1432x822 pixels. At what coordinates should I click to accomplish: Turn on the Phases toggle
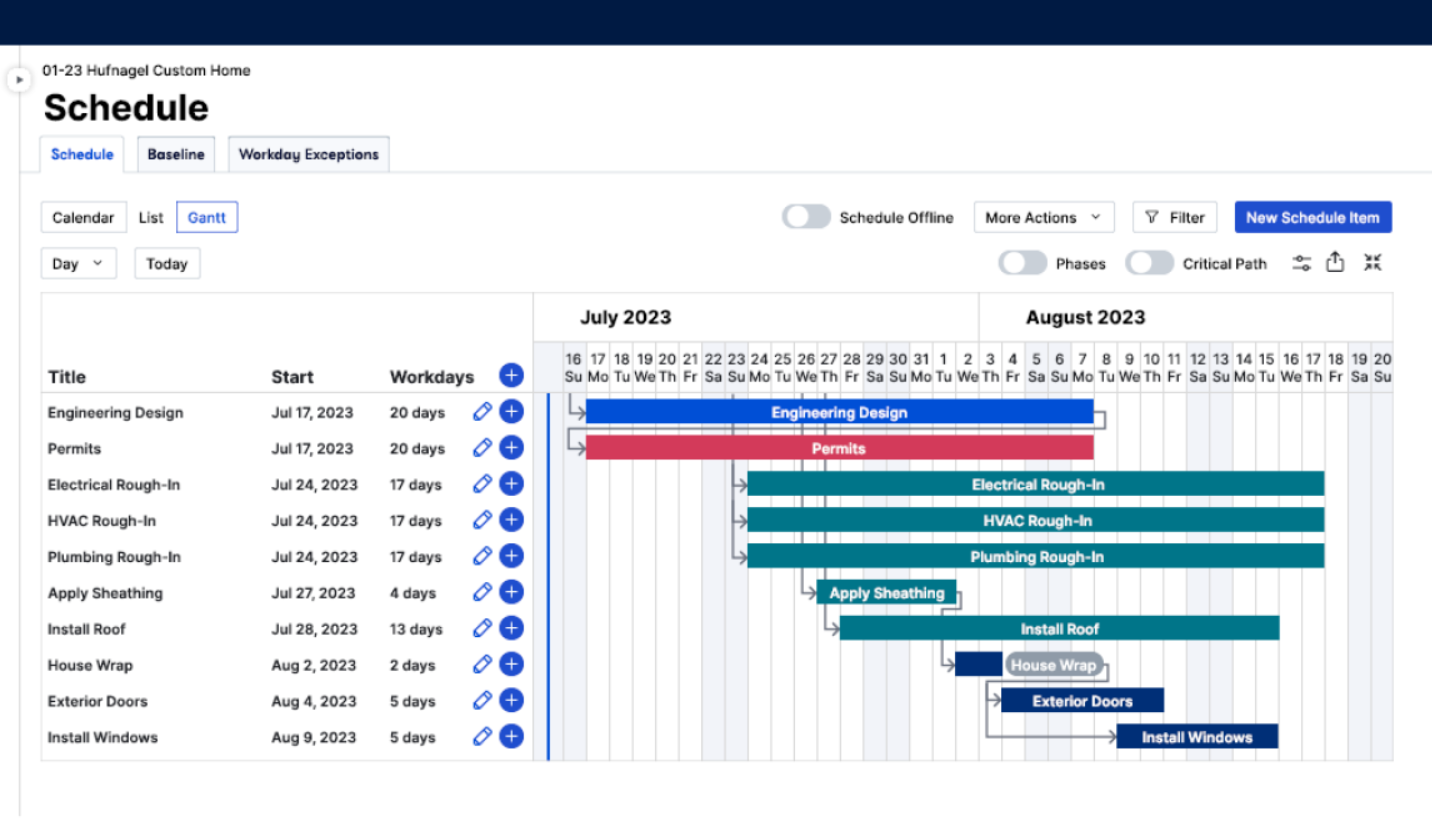(x=1022, y=262)
